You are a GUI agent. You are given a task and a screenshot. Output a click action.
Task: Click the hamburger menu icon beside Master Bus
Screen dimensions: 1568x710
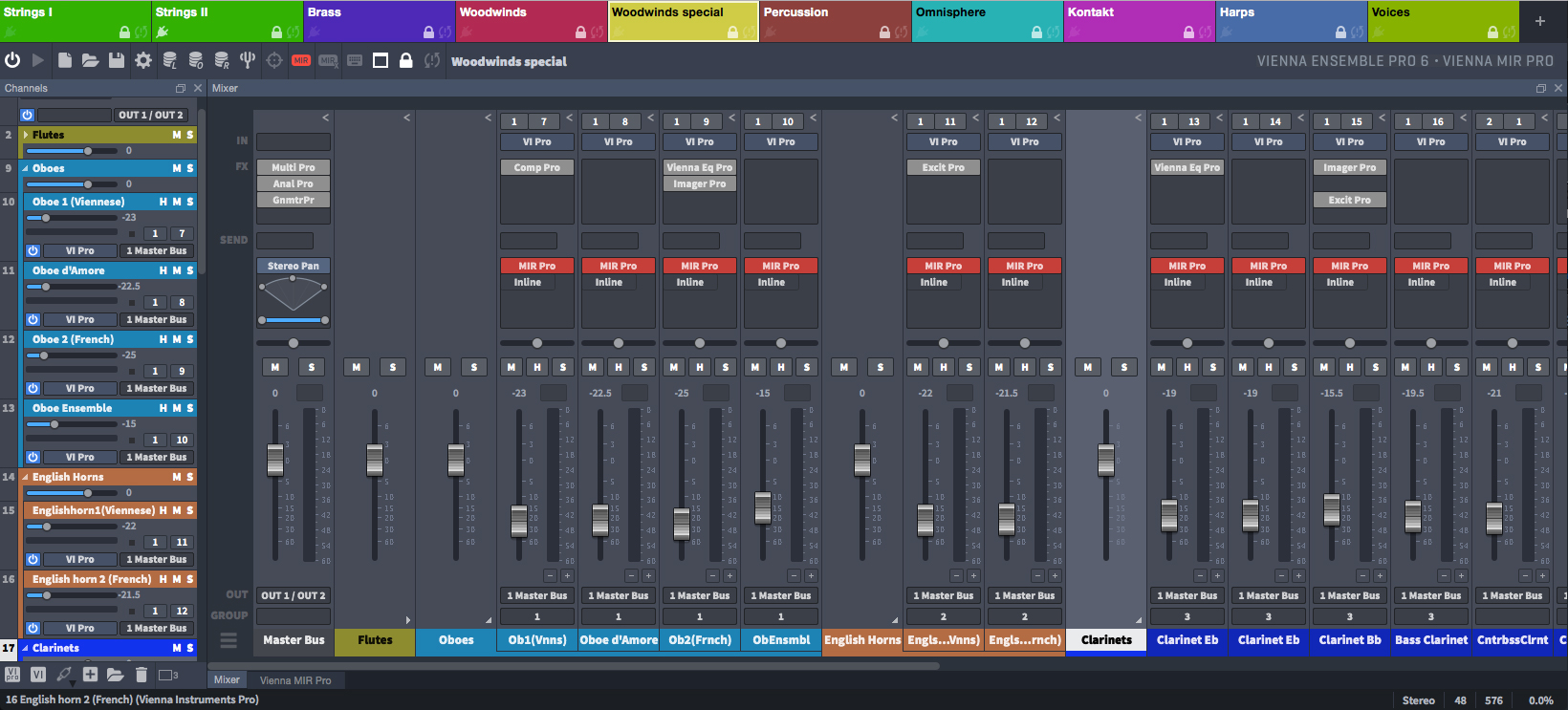[229, 639]
